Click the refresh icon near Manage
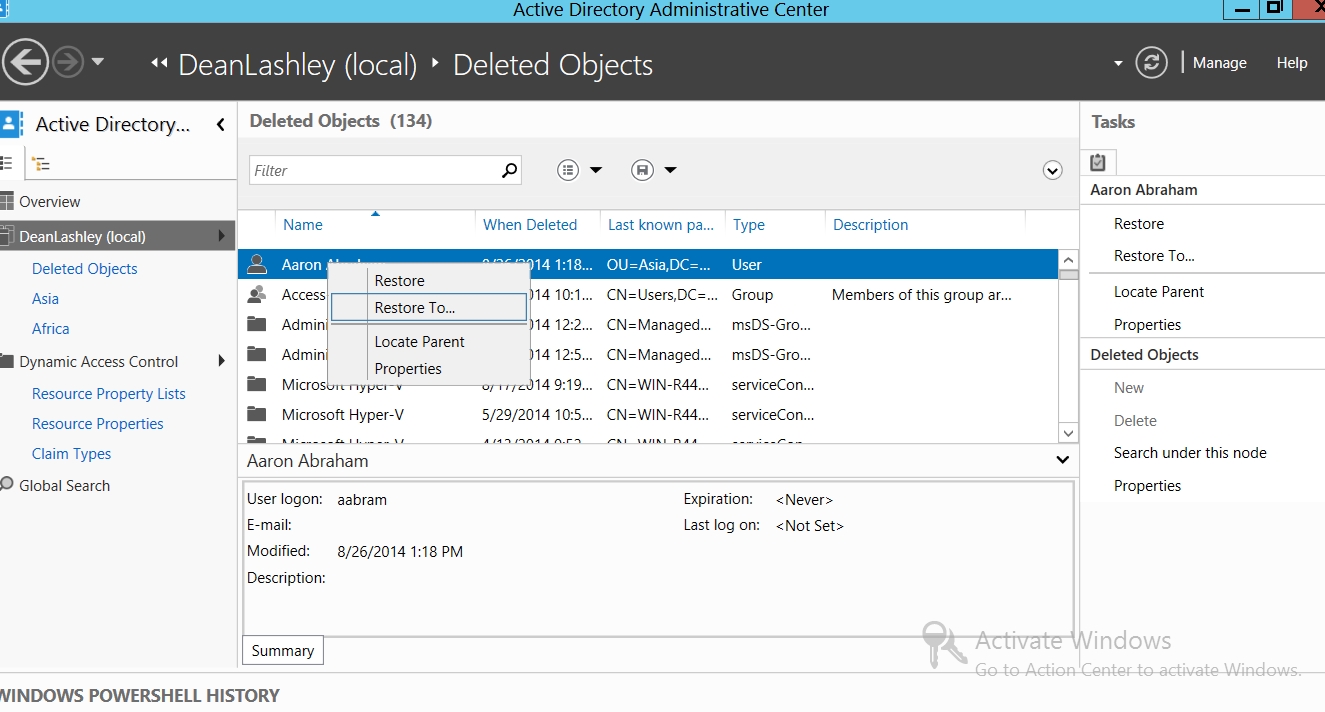The height and width of the screenshot is (712, 1325). pyautogui.click(x=1152, y=63)
